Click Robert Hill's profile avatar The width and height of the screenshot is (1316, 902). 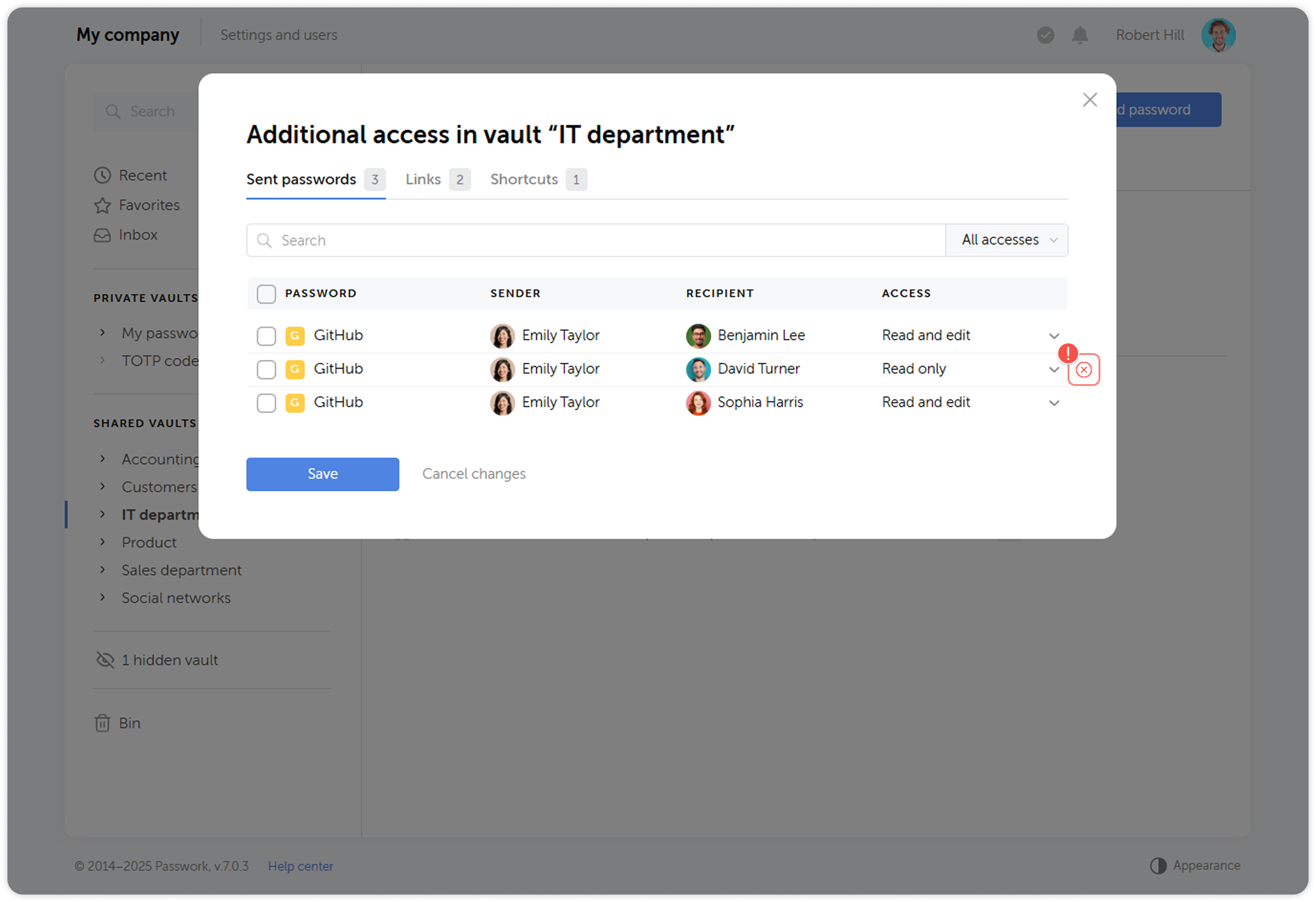[x=1218, y=35]
